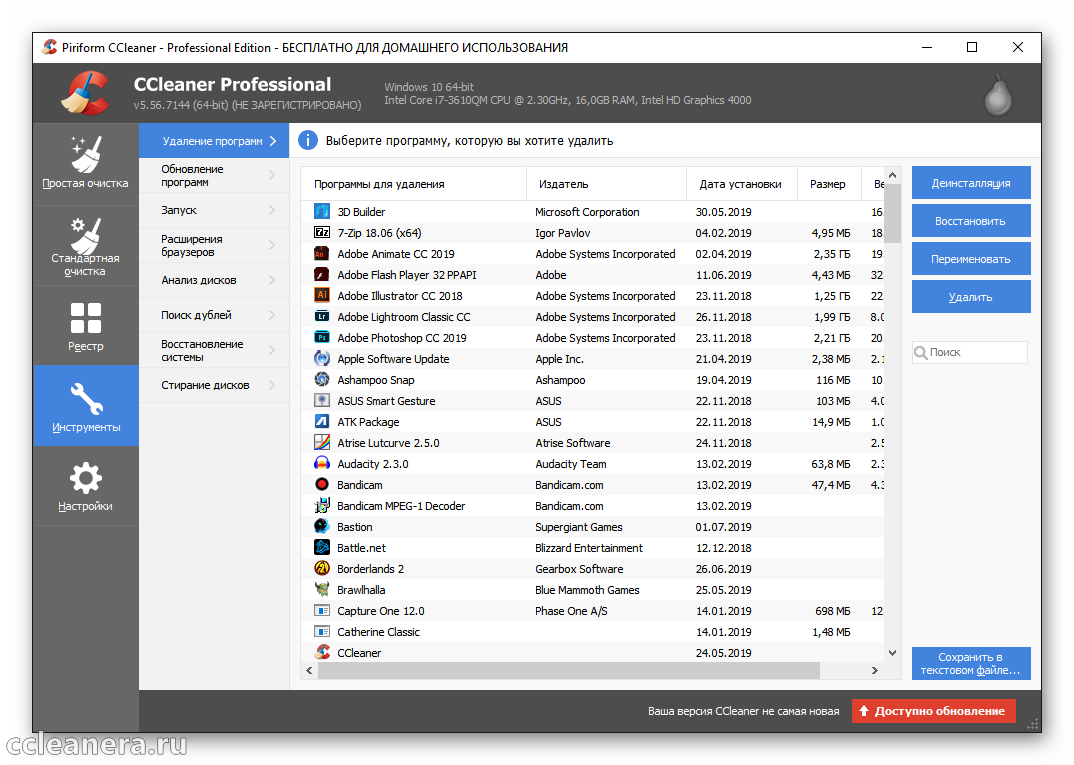Viewport: 1074px width, 765px height.
Task: Click the Adobe Photoshop CC 2019 icon
Action: pos(322,338)
